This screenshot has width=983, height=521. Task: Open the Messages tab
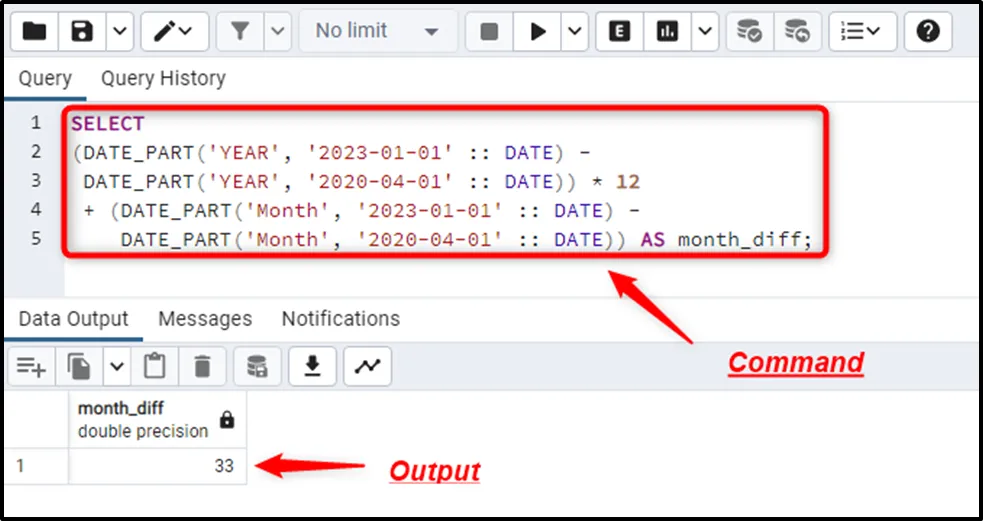pos(205,319)
